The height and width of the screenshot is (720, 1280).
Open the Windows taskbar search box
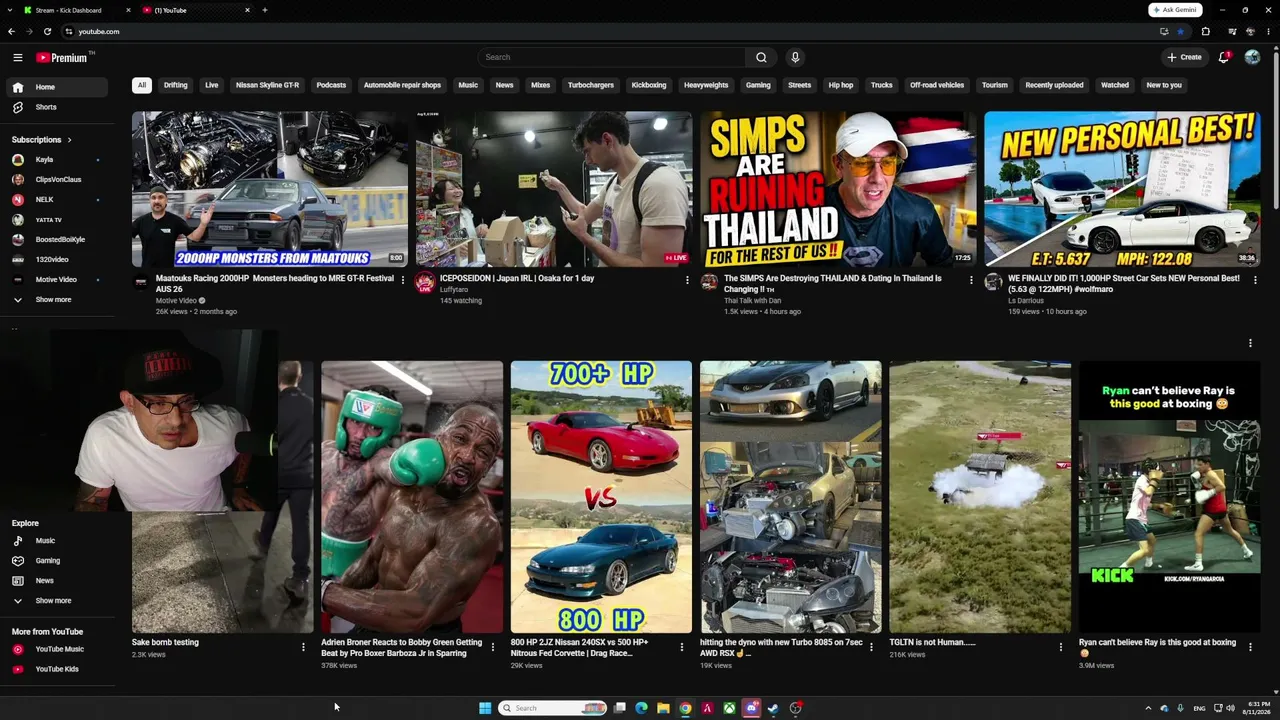point(553,708)
